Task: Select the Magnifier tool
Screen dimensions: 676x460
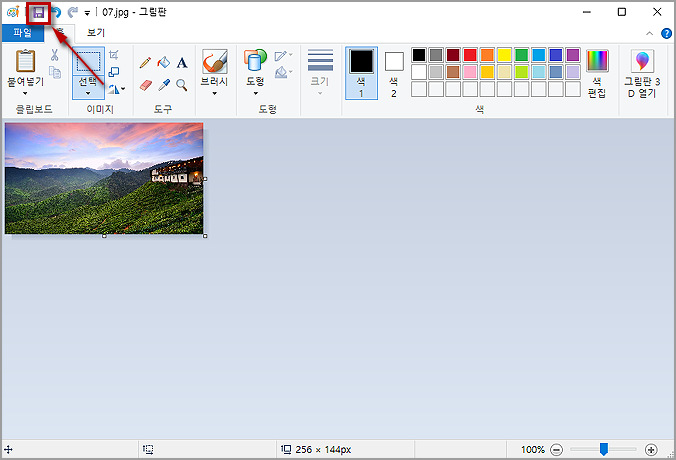Action: [182, 85]
